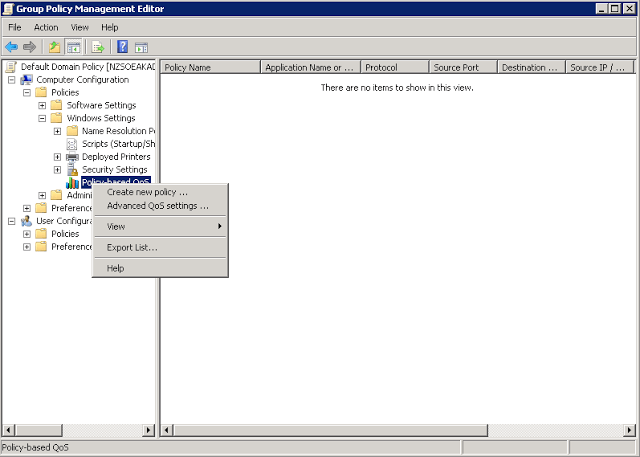The height and width of the screenshot is (457, 640).
Task: Expand the Software Settings node
Action: [42, 105]
